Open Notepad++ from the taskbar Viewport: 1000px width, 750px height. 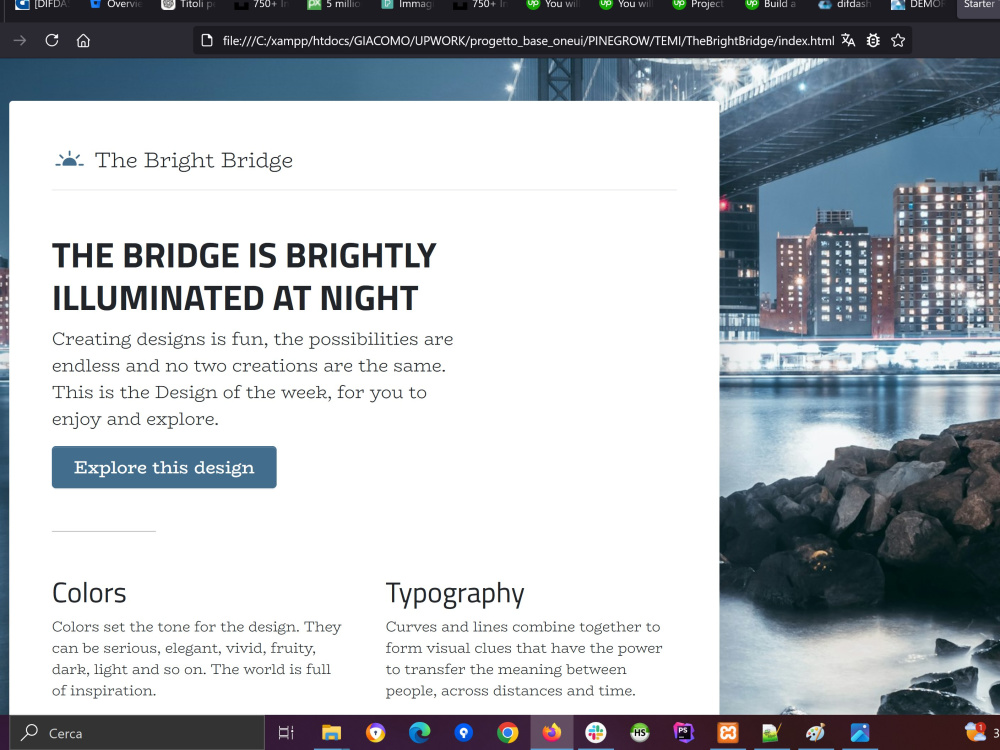point(772,733)
